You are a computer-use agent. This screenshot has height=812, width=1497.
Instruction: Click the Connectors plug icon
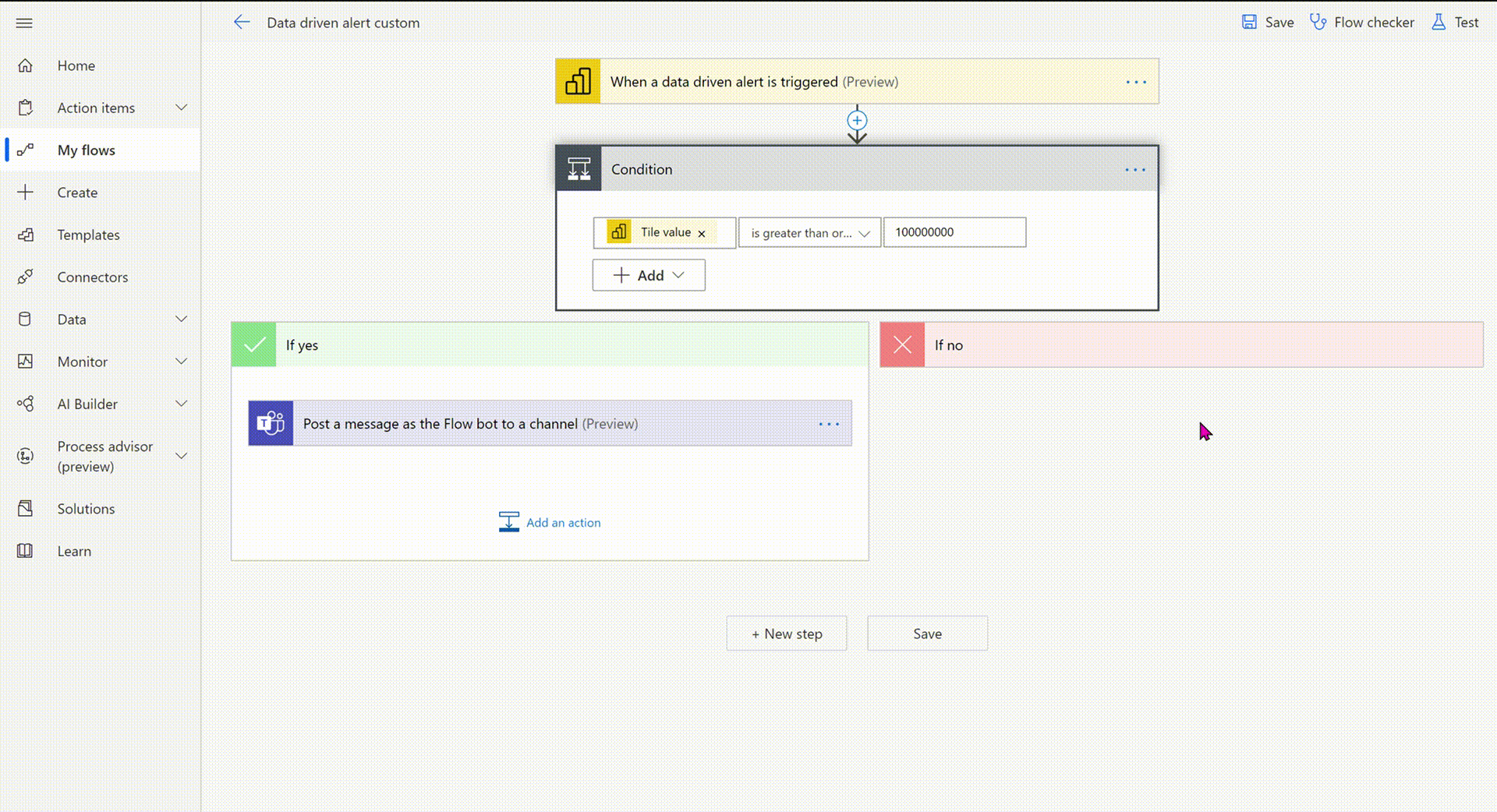[x=25, y=277]
